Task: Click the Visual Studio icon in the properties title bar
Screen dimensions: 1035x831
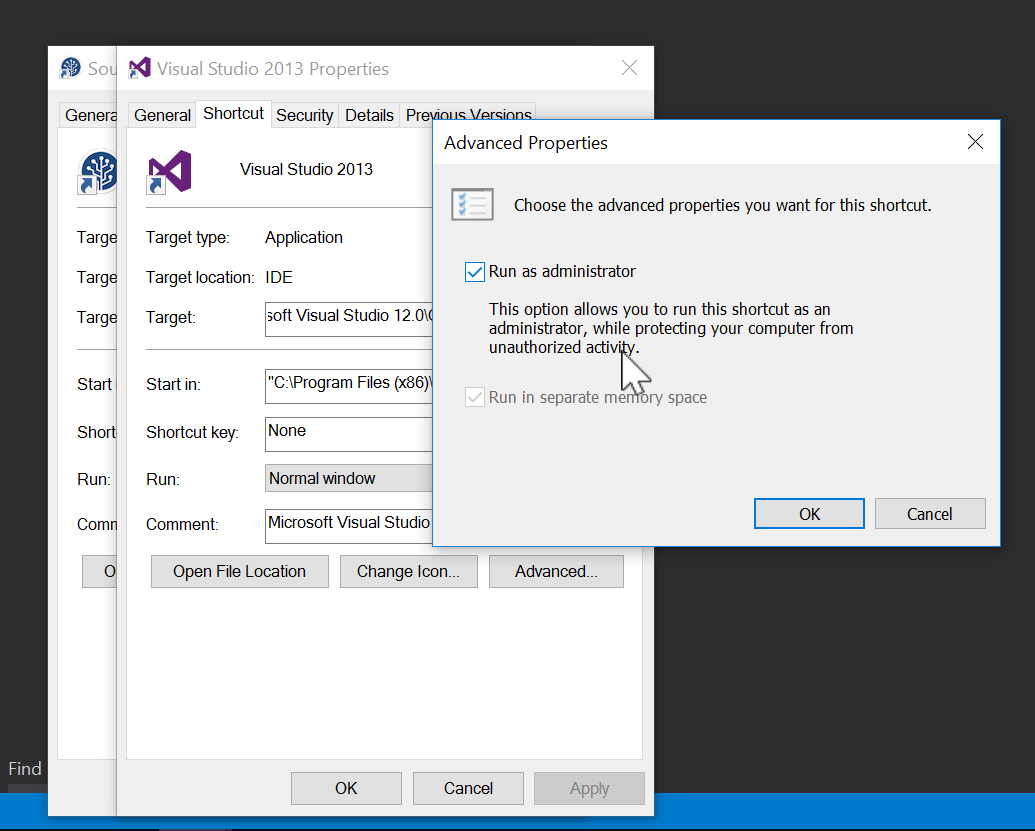Action: 139,68
